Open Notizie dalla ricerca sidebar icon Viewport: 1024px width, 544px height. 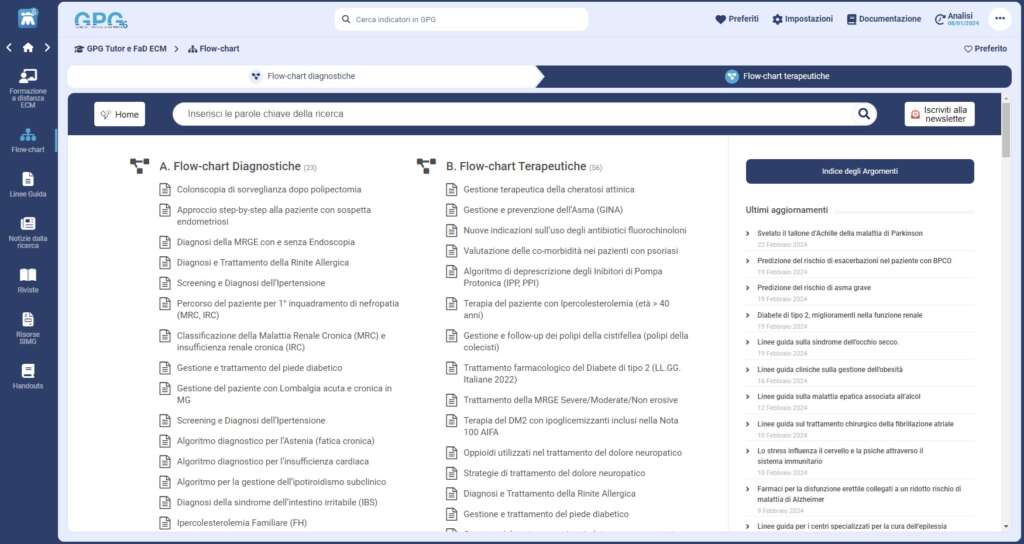coord(28,230)
